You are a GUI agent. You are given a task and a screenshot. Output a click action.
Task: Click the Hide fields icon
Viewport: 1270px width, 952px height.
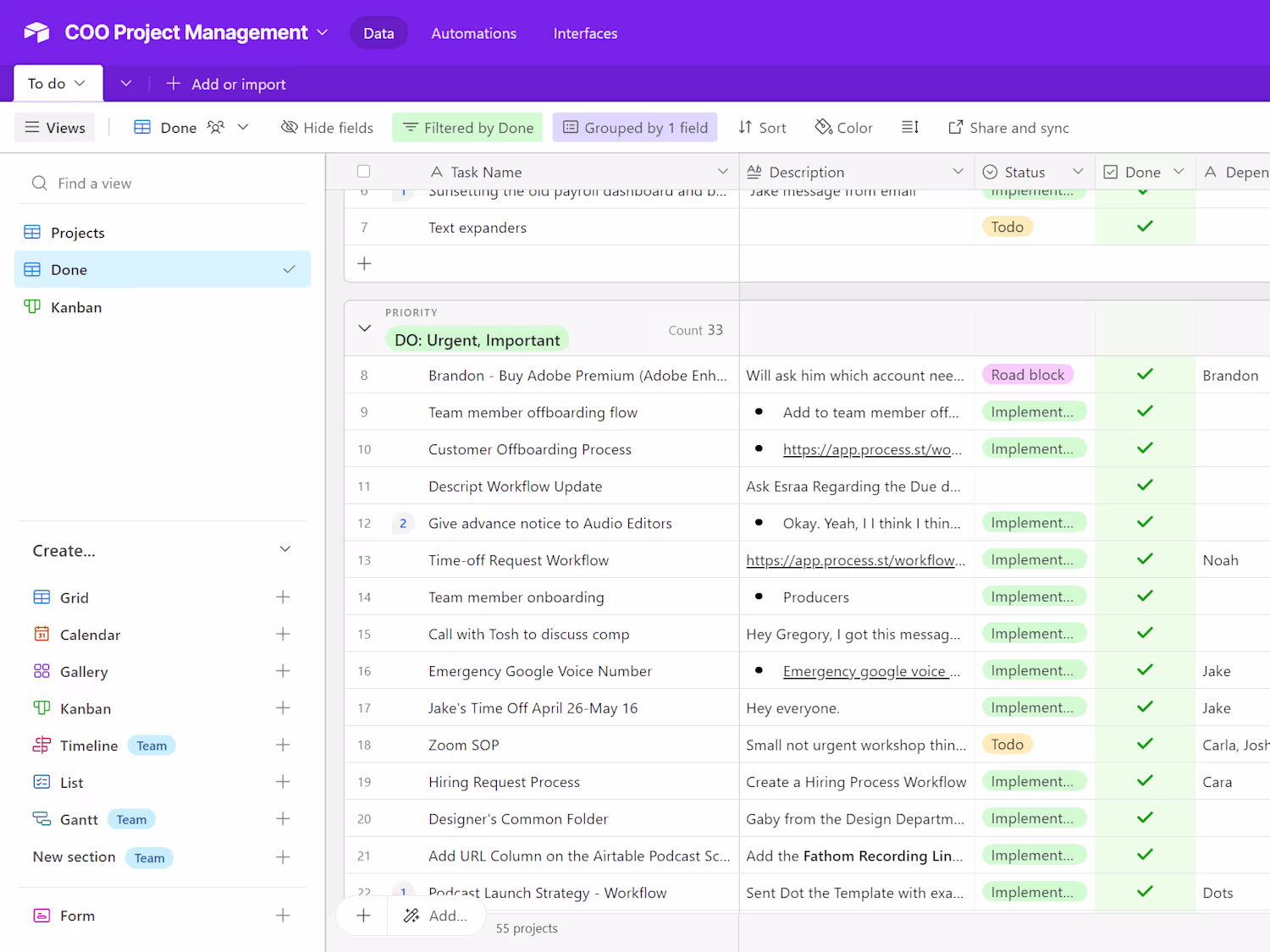(290, 127)
